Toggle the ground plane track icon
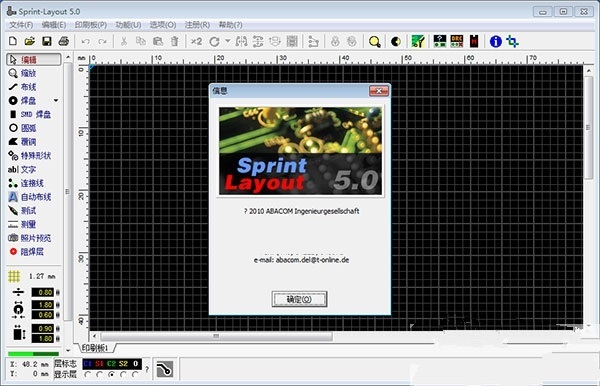The width and height of the screenshot is (600, 386). [165, 369]
